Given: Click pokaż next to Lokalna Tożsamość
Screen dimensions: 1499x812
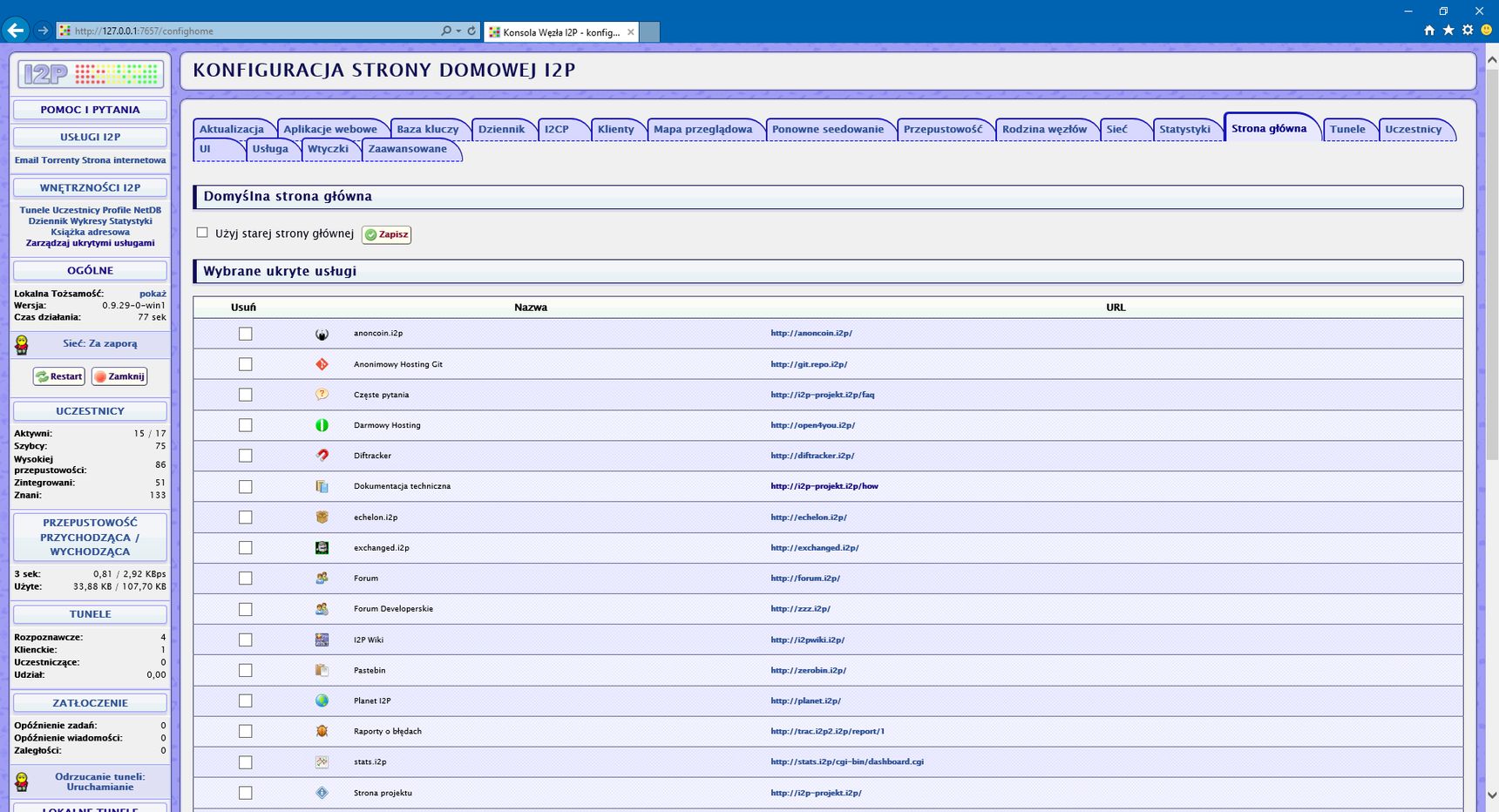Looking at the screenshot, I should [x=153, y=294].
